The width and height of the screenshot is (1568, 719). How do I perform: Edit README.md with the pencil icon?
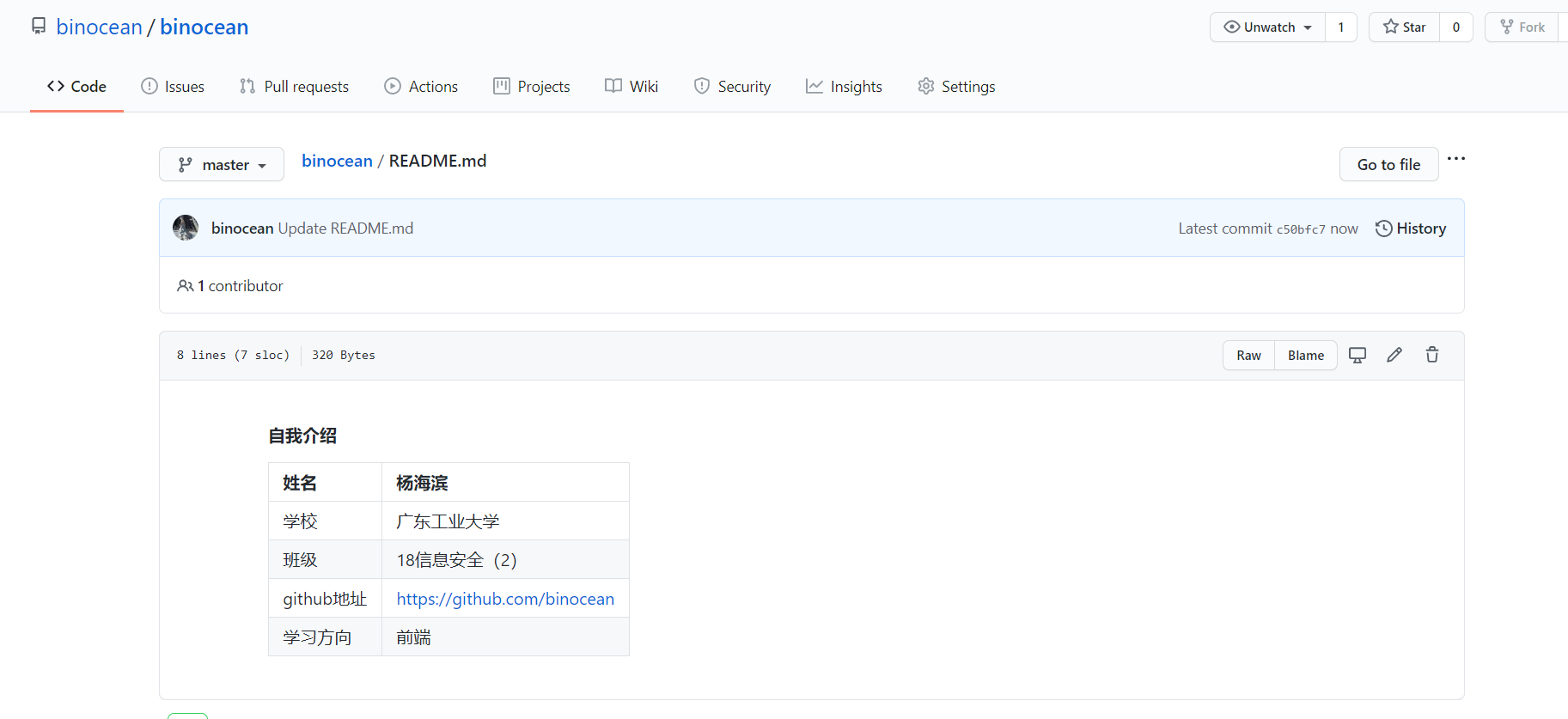1394,355
